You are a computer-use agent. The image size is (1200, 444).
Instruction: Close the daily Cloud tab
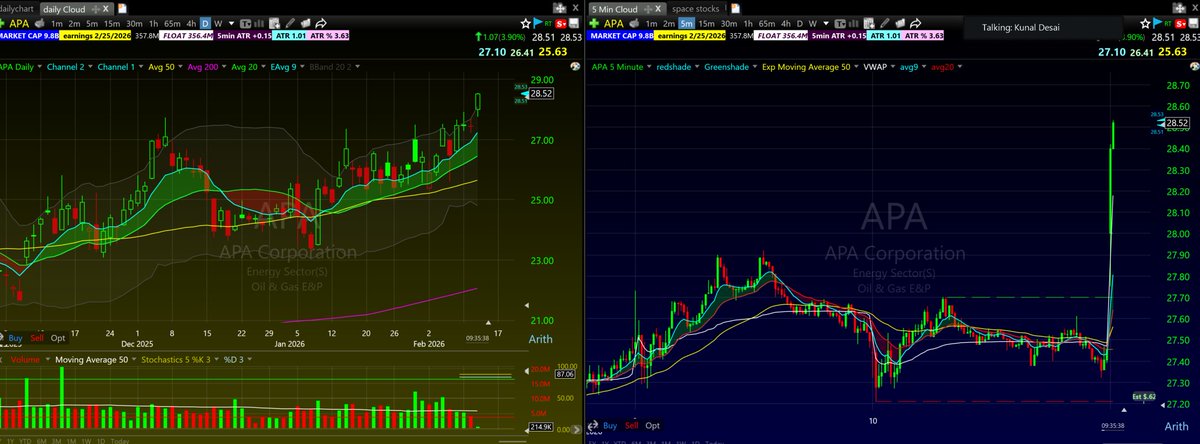pyautogui.click(x=106, y=9)
